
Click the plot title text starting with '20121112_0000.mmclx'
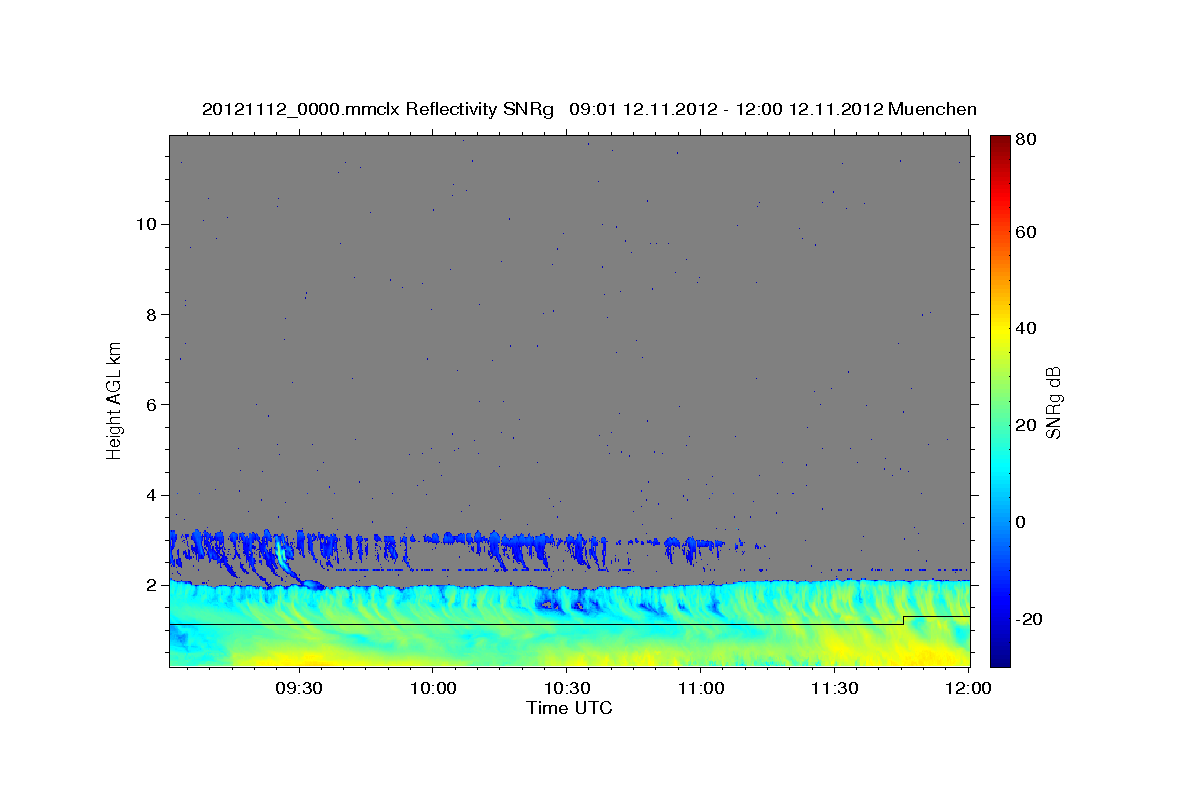(x=589, y=110)
